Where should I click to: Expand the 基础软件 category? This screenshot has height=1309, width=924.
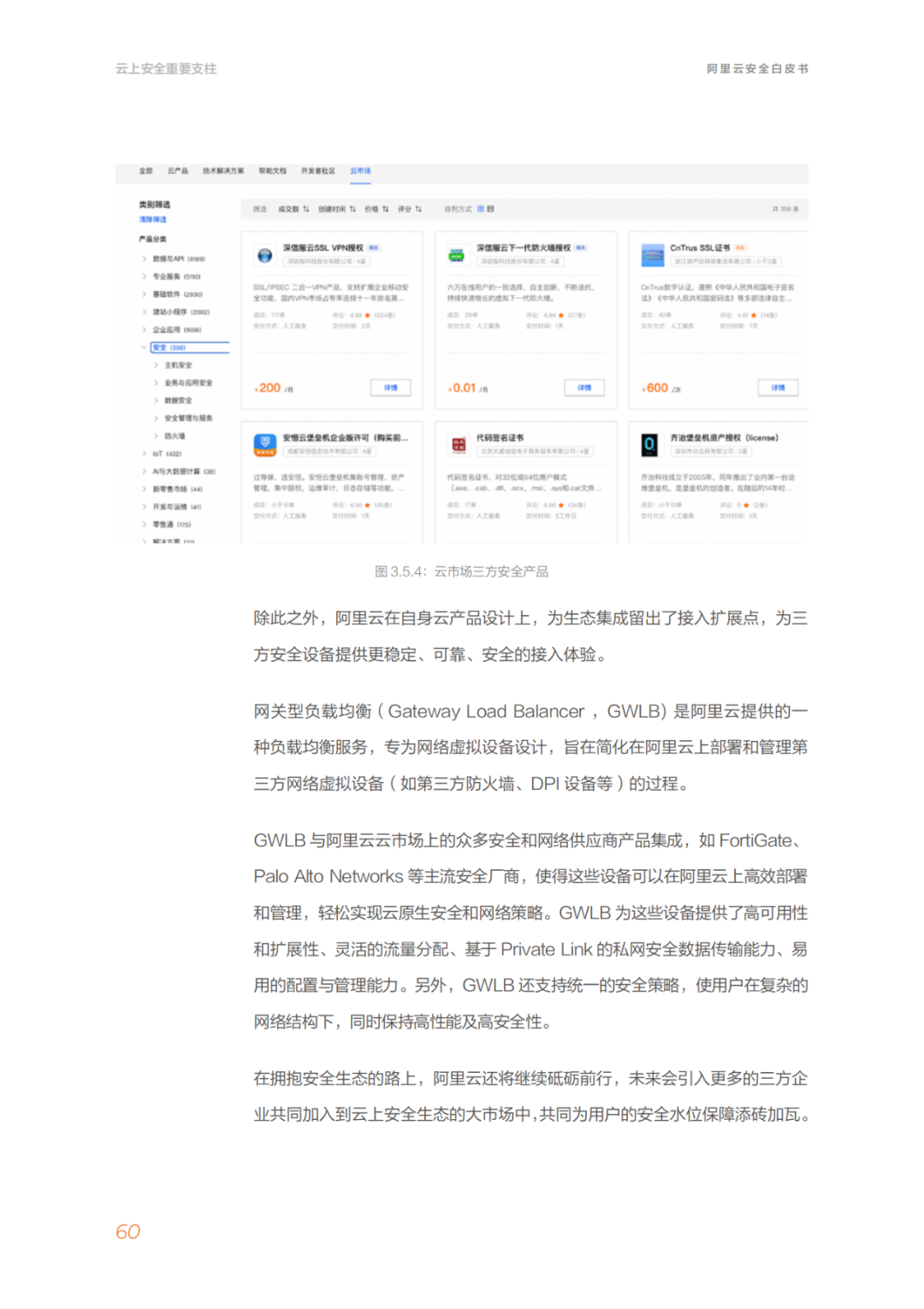(144, 294)
